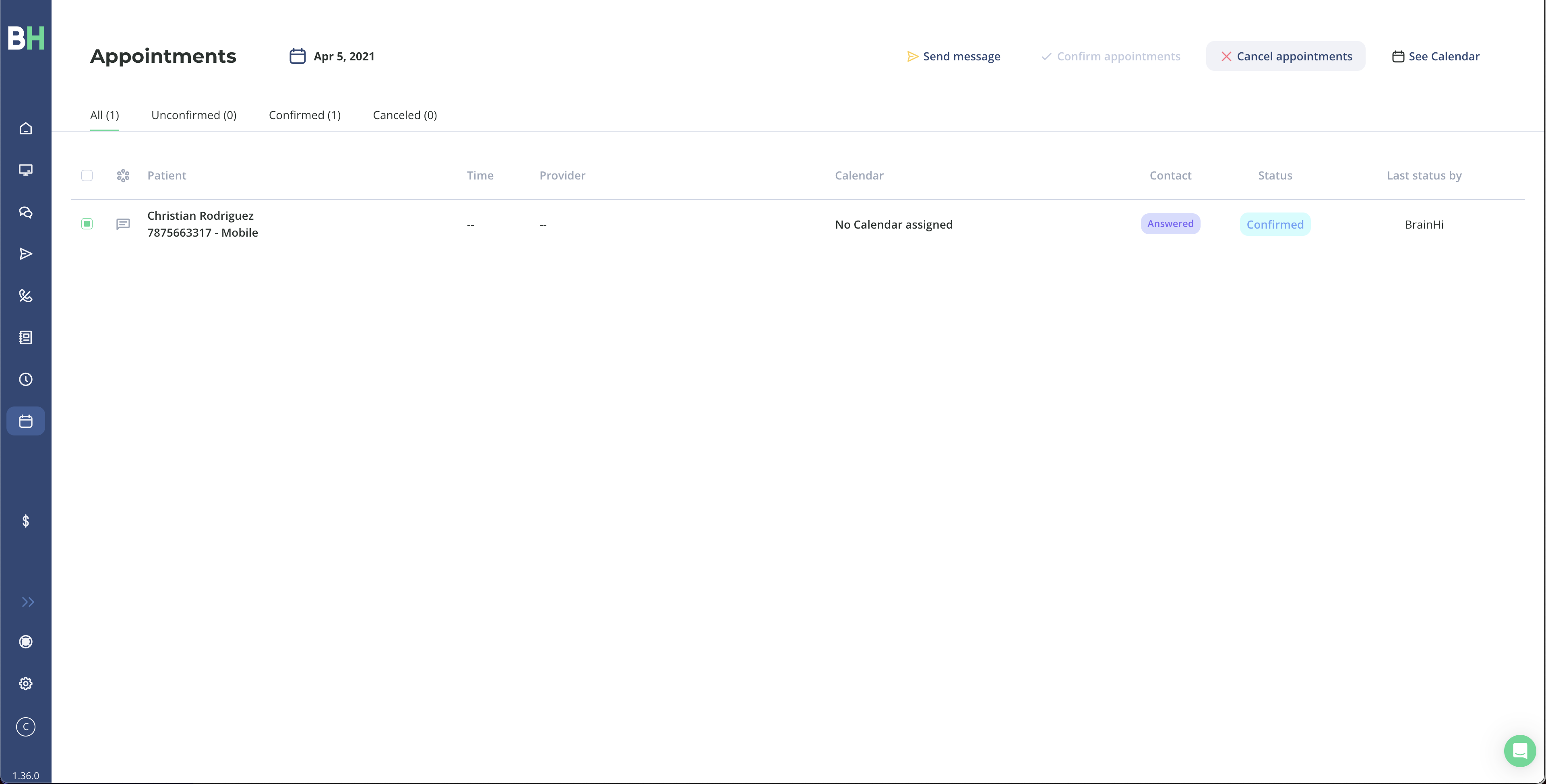Open the contacts notebook sidebar icon
The height and width of the screenshot is (784, 1546).
tap(25, 338)
